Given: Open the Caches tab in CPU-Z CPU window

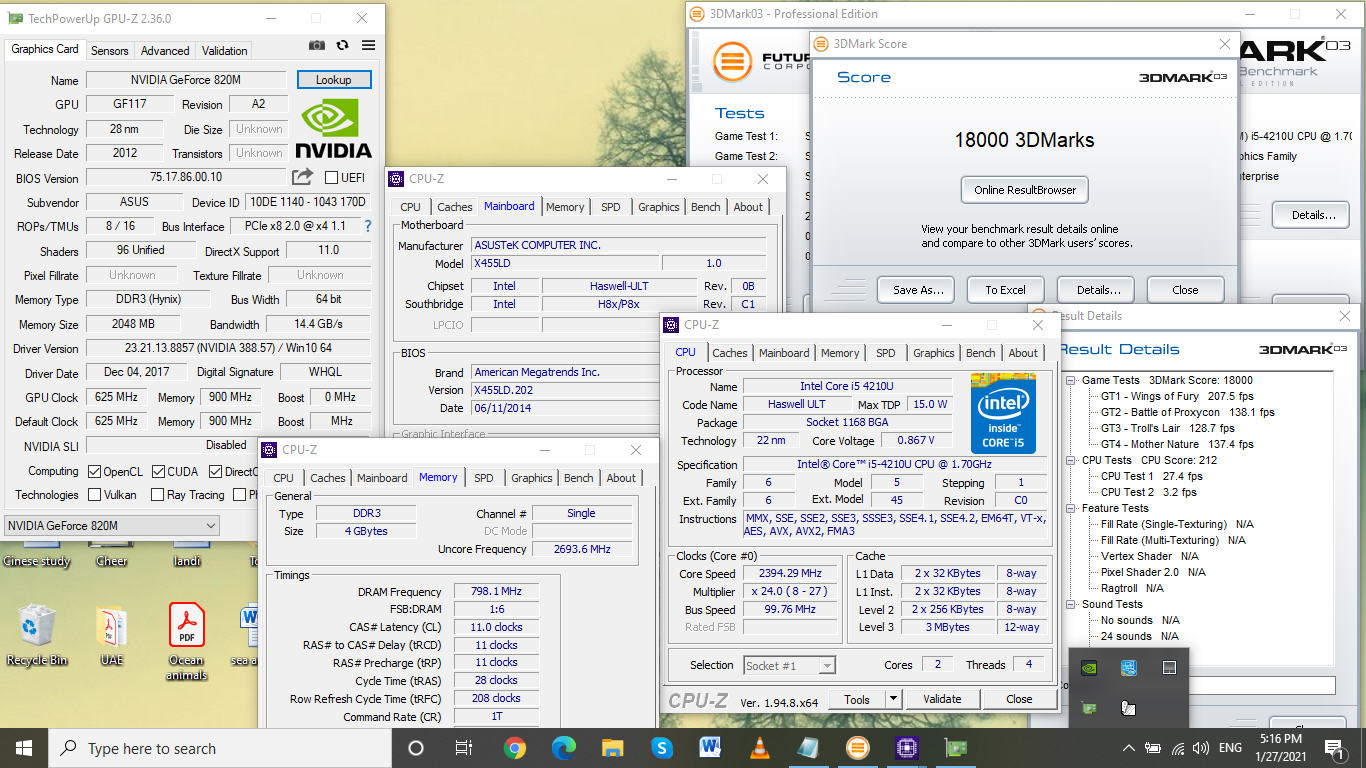Looking at the screenshot, I should pyautogui.click(x=730, y=353).
